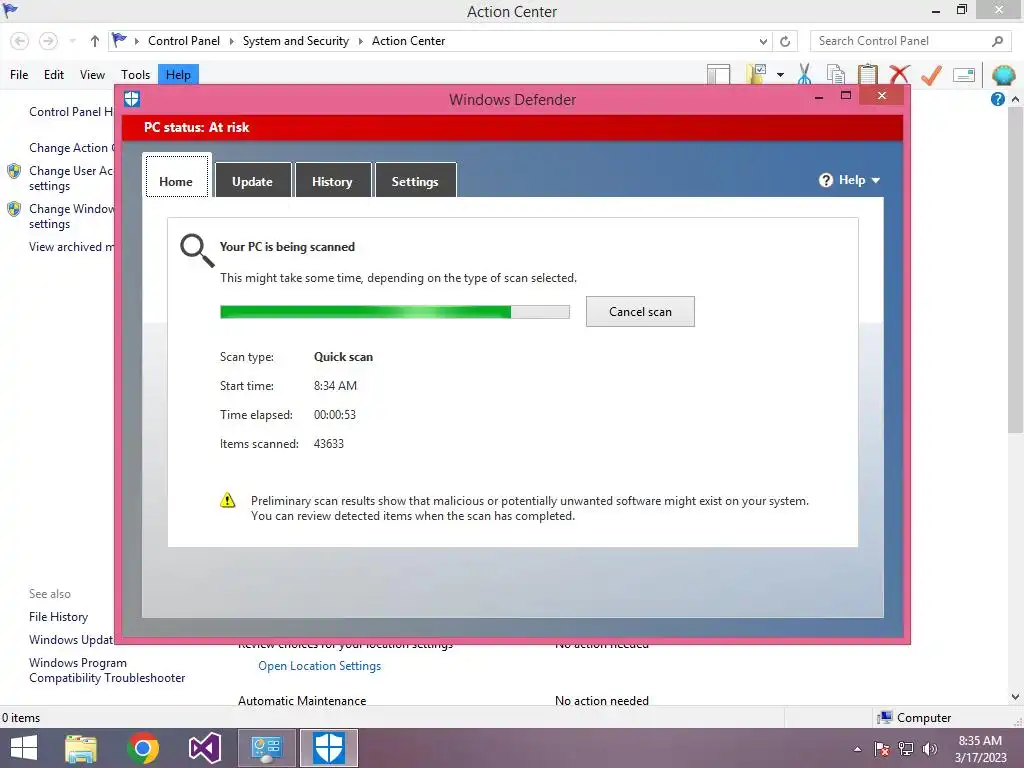Open the View menu
This screenshot has height=768, width=1024.
[x=92, y=75]
